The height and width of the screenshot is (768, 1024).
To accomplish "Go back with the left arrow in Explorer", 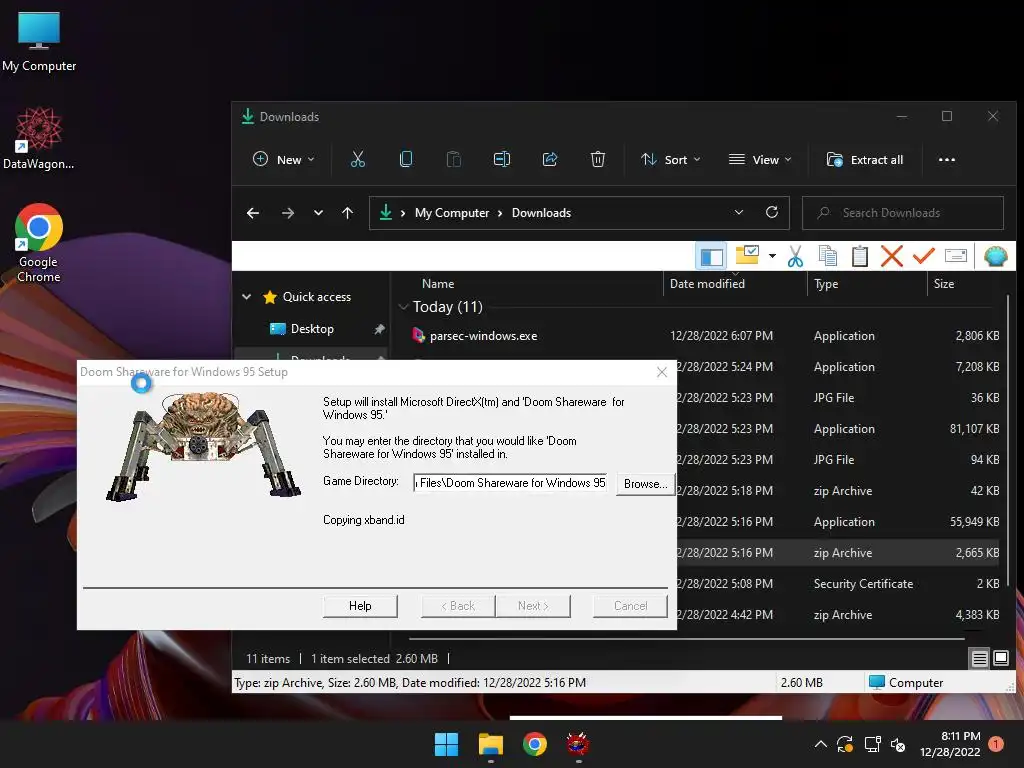I will tap(253, 213).
